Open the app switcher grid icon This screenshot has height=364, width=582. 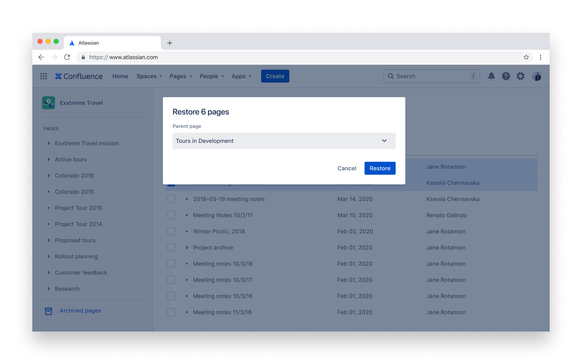(43, 76)
